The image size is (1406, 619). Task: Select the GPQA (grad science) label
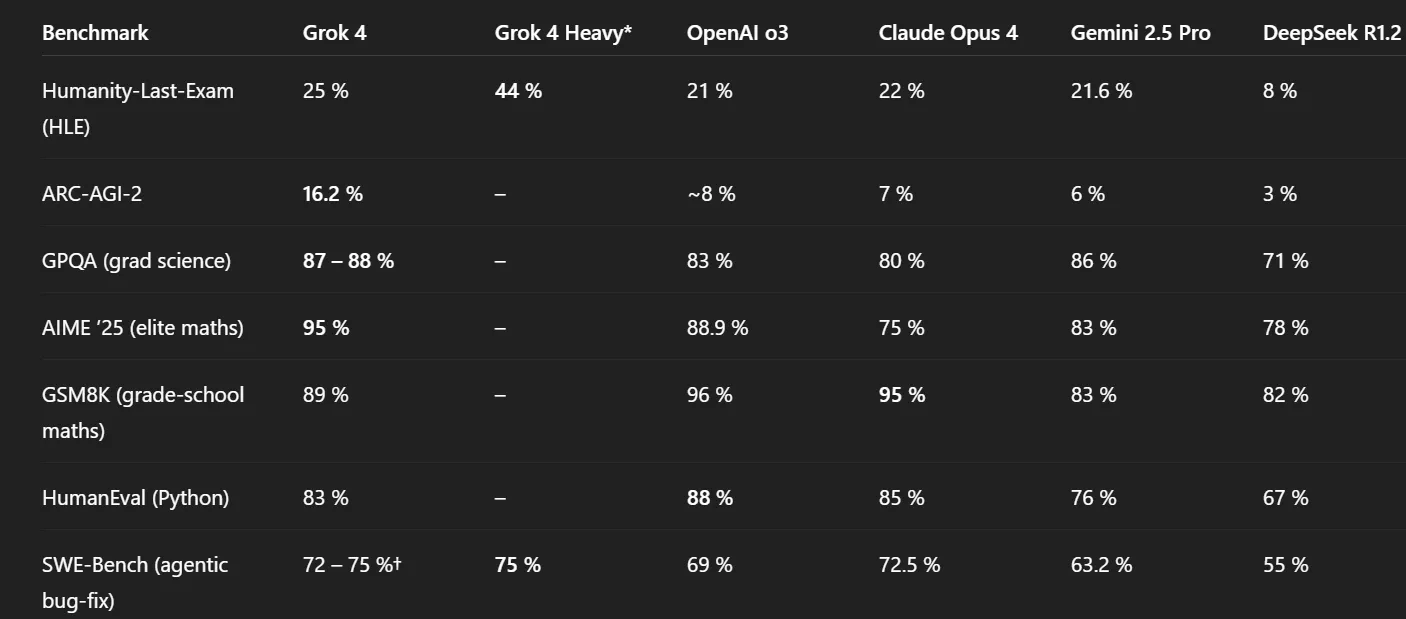coord(136,261)
